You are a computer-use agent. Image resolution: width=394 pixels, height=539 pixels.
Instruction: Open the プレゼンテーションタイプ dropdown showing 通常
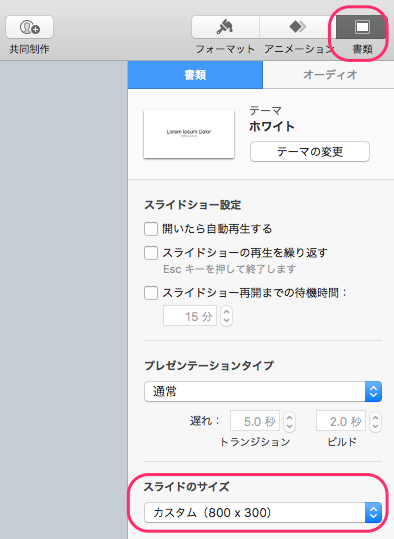pos(263,391)
